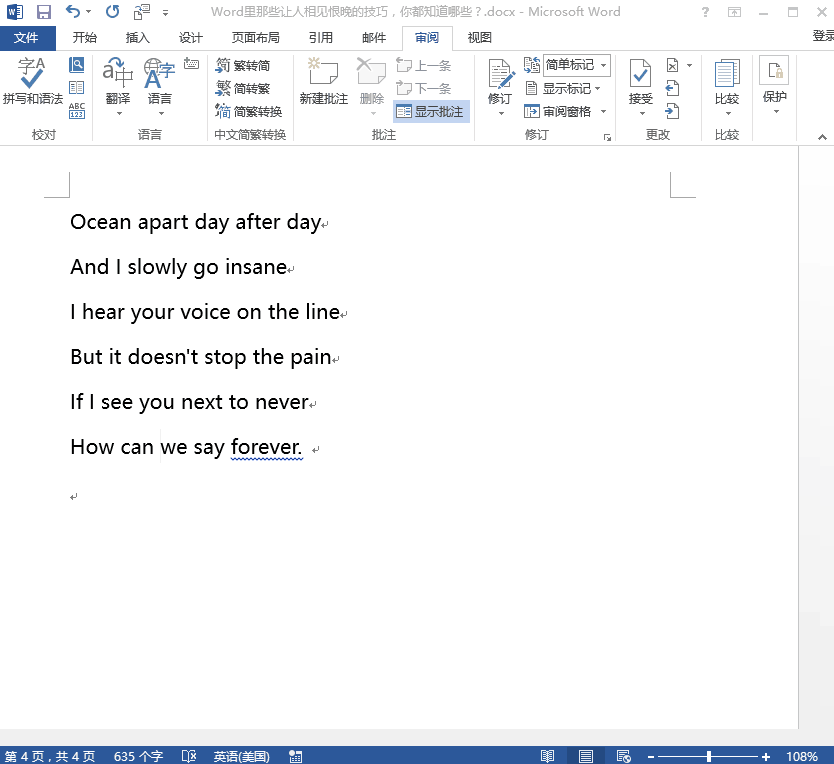Image resolution: width=834 pixels, height=764 pixels.
Task: Click the Thesaurus book icon in 校对 group
Action: click(77, 87)
